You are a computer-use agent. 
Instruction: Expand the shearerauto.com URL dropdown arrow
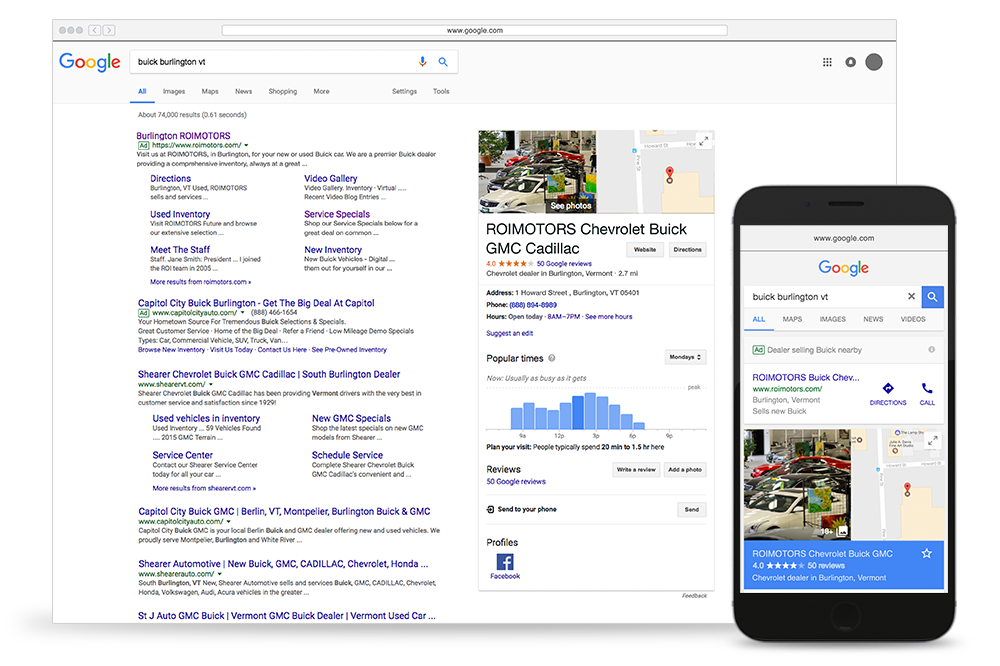click(219, 574)
